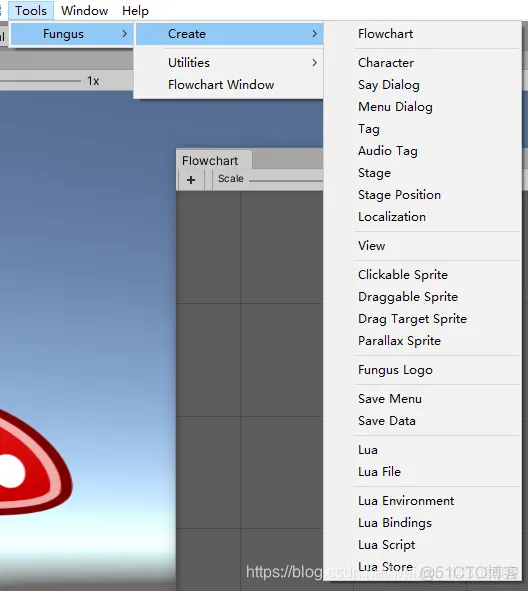Click the Fungus submenu arrow chevron

tap(124, 34)
